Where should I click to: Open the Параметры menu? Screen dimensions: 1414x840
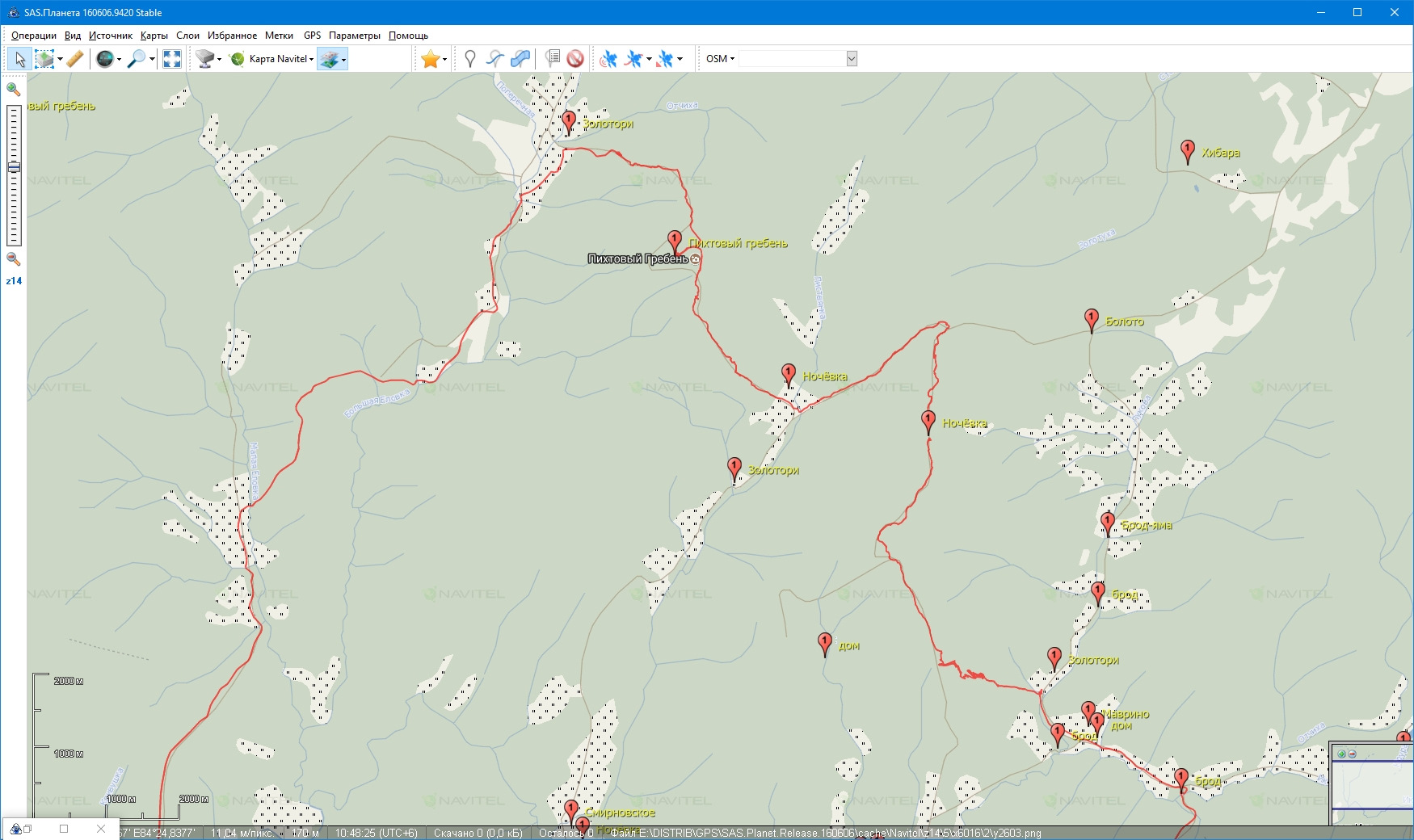(x=354, y=36)
